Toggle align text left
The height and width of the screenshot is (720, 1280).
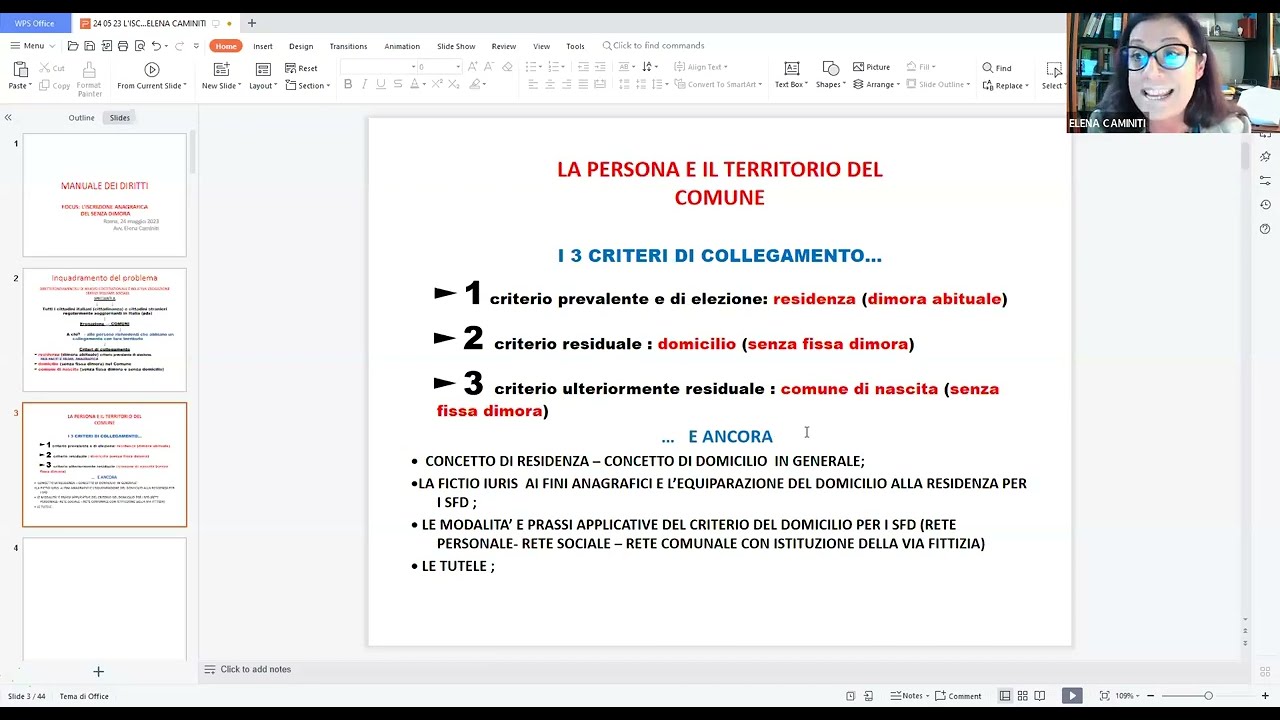click(532, 85)
